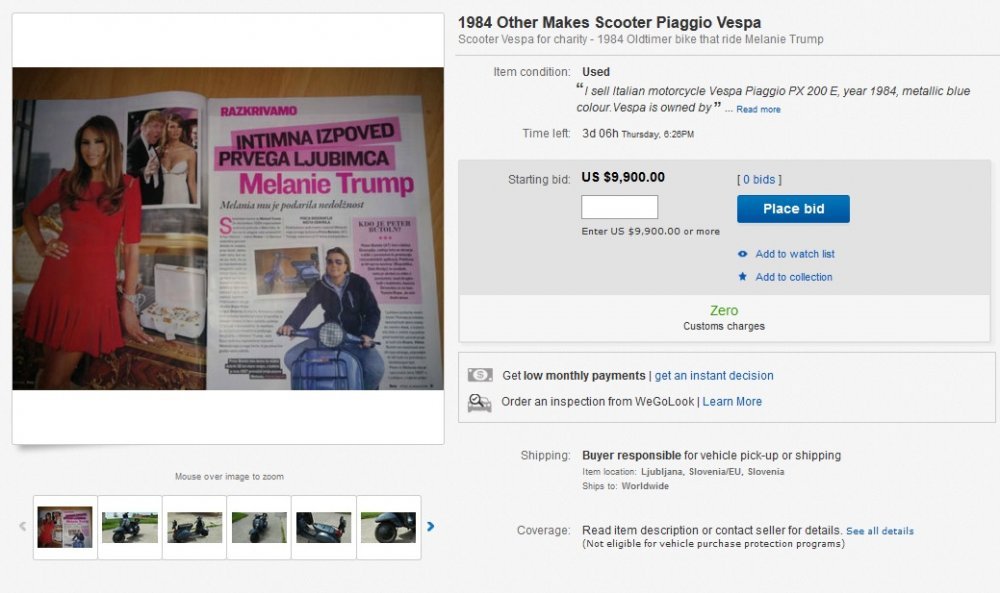Add to collection
This screenshot has height=593, width=1000.
point(794,277)
